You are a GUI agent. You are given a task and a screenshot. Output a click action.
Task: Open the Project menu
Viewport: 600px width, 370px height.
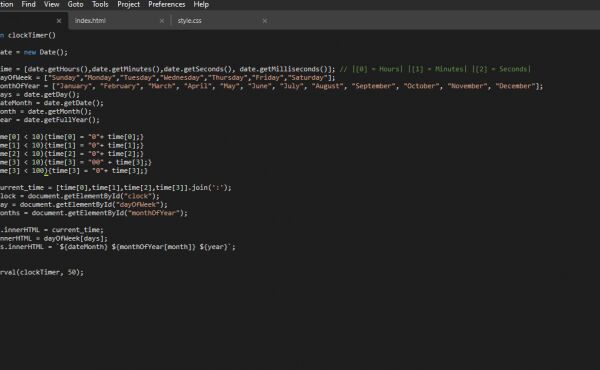tap(129, 5)
